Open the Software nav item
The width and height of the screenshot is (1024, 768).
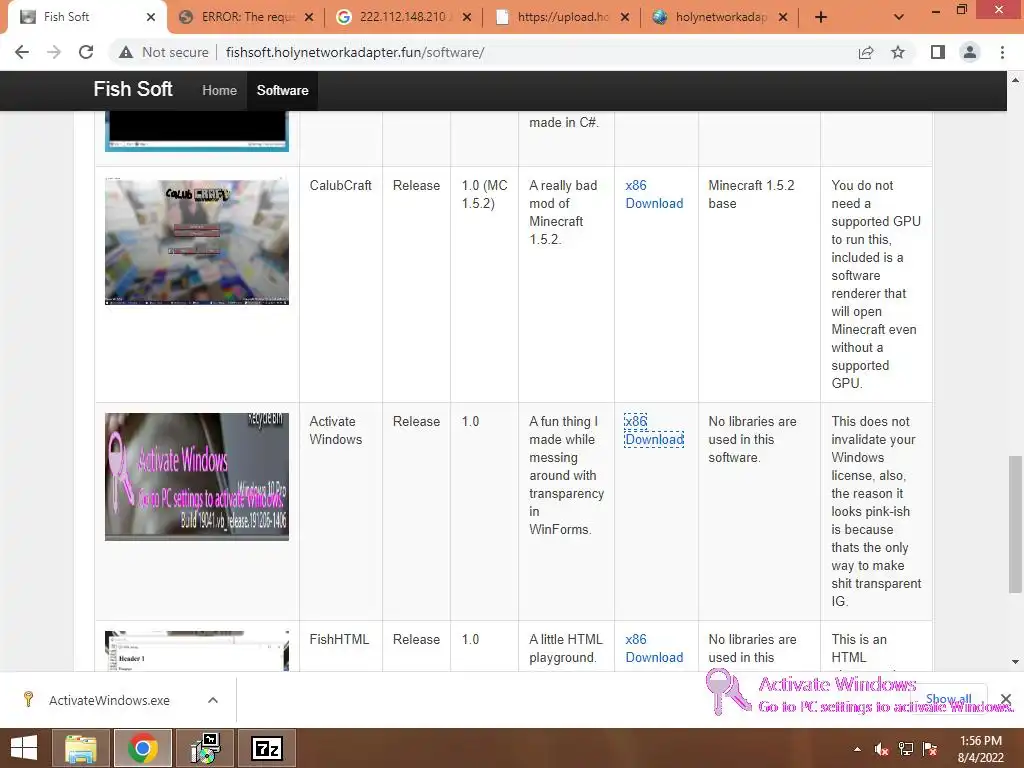(x=282, y=91)
